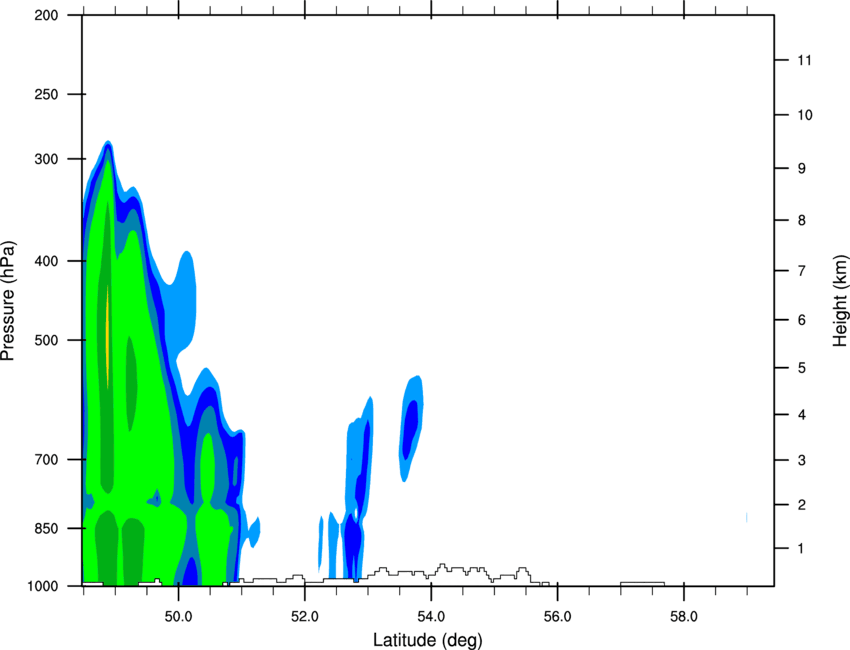Pick the 2 km height label
This screenshot has width=850, height=650.
(802, 505)
